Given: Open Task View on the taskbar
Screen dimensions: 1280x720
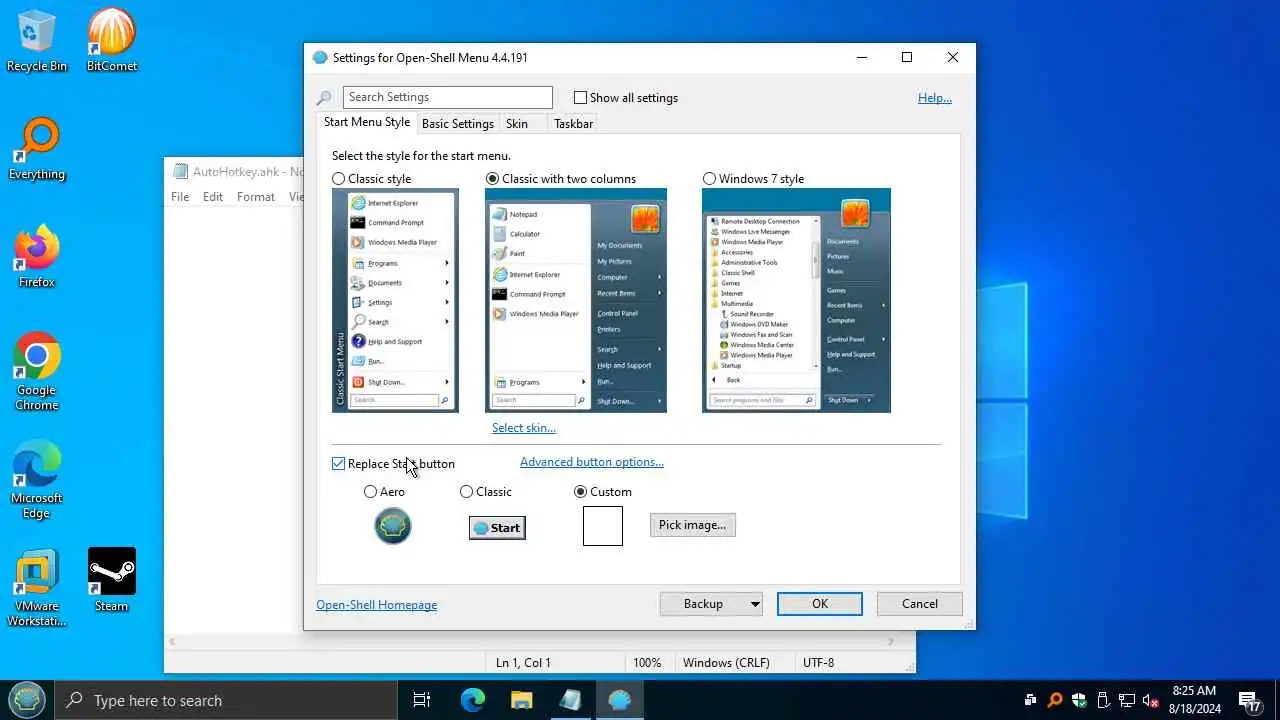Looking at the screenshot, I should pyautogui.click(x=422, y=700).
